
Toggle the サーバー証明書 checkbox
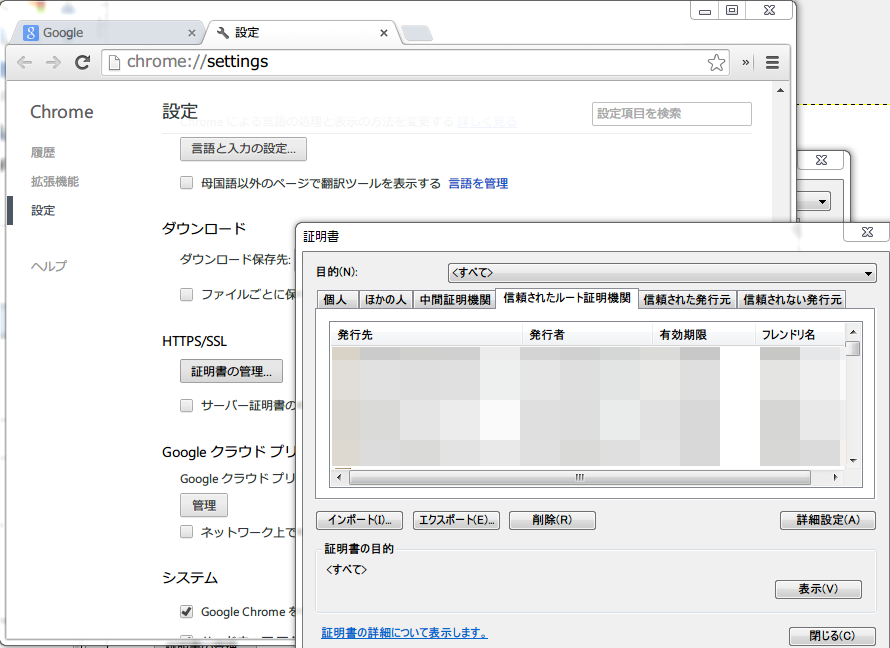click(x=186, y=406)
